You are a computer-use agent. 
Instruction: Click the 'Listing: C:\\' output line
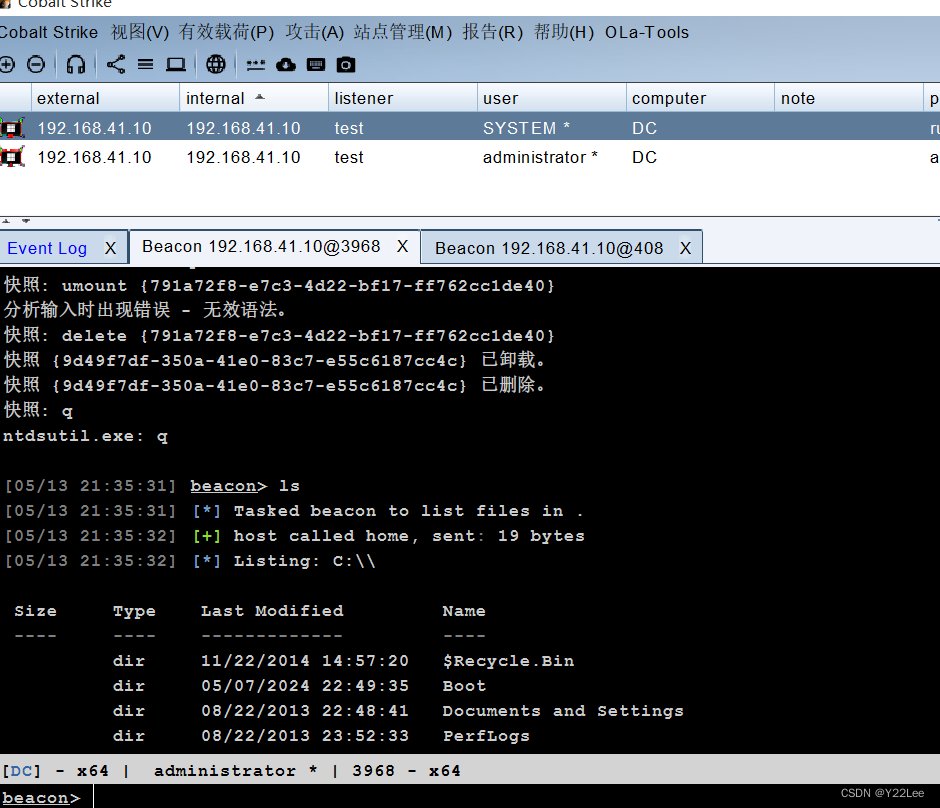pyautogui.click(x=305, y=561)
